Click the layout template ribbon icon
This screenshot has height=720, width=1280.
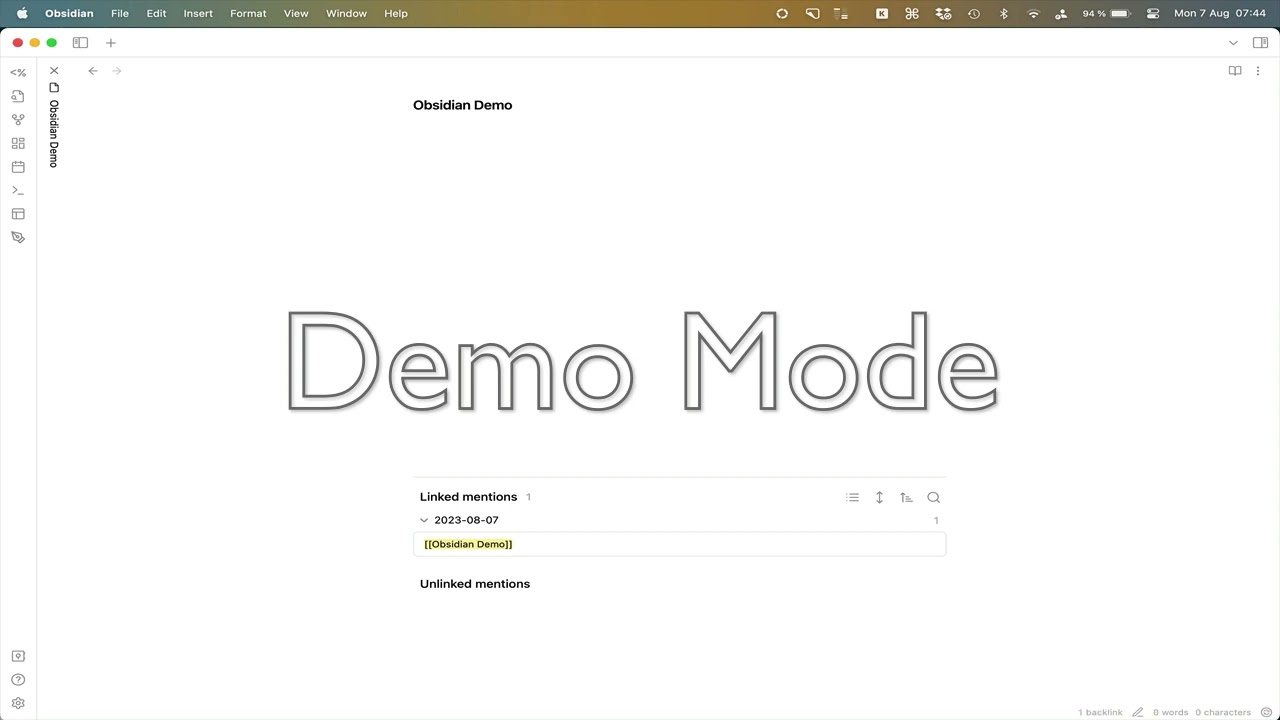pos(18,214)
